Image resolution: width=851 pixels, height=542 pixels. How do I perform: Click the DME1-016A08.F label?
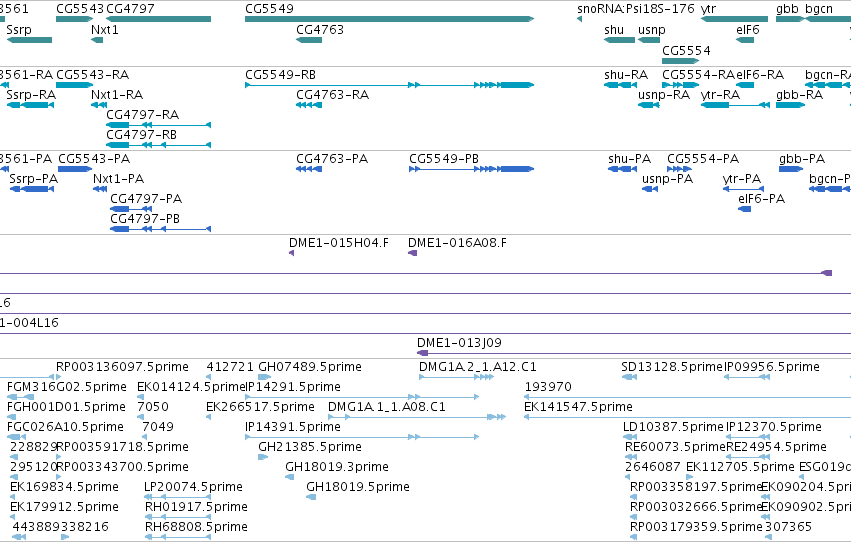click(457, 243)
